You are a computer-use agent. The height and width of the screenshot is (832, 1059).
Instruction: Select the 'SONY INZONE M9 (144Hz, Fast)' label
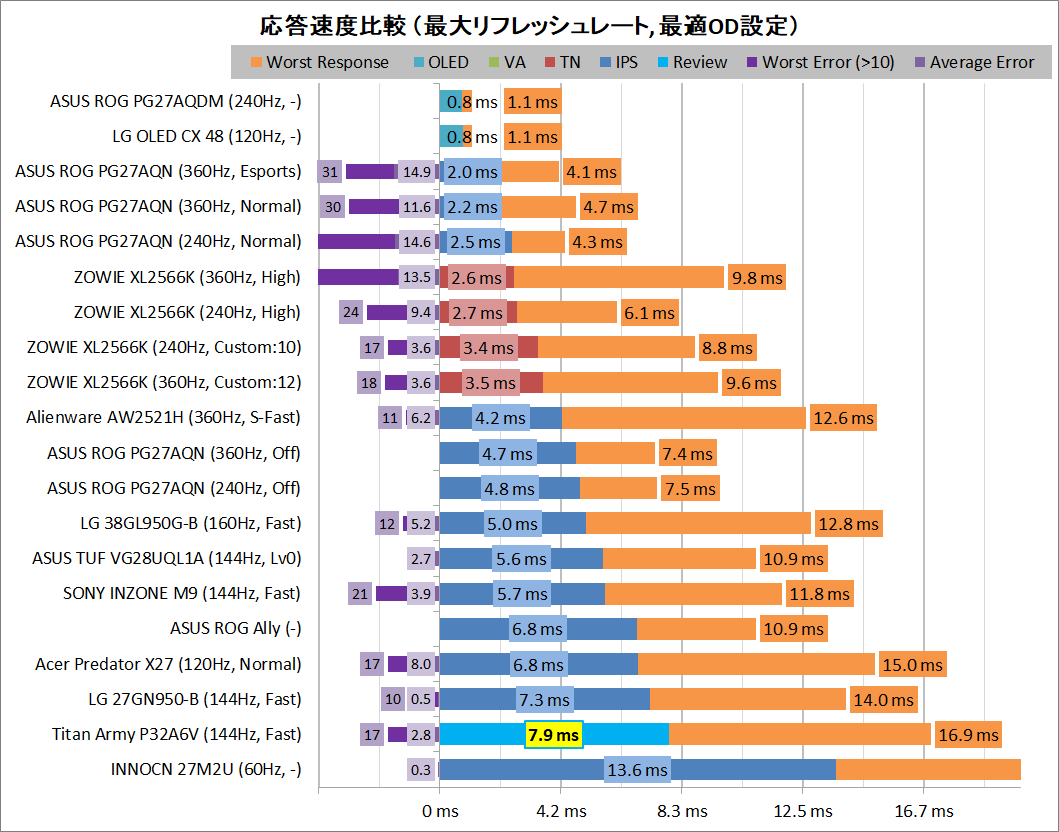pyautogui.click(x=182, y=594)
